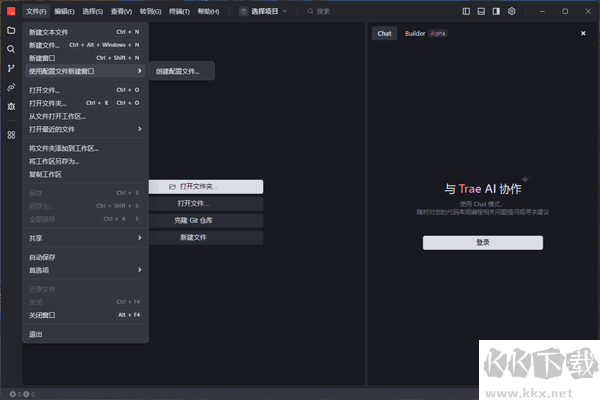Expand the 选择项目 project dropdown
Image resolution: width=600 pixels, height=400 pixels.
point(263,11)
